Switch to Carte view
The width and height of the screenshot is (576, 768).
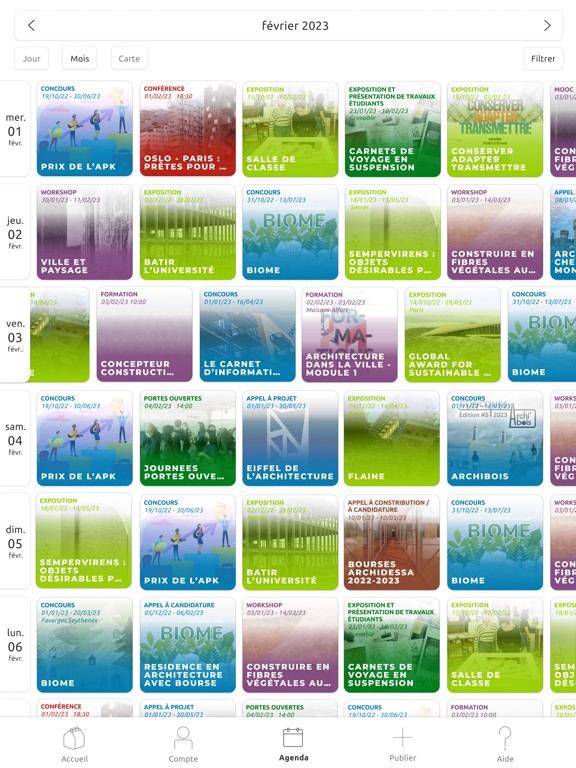coord(129,58)
